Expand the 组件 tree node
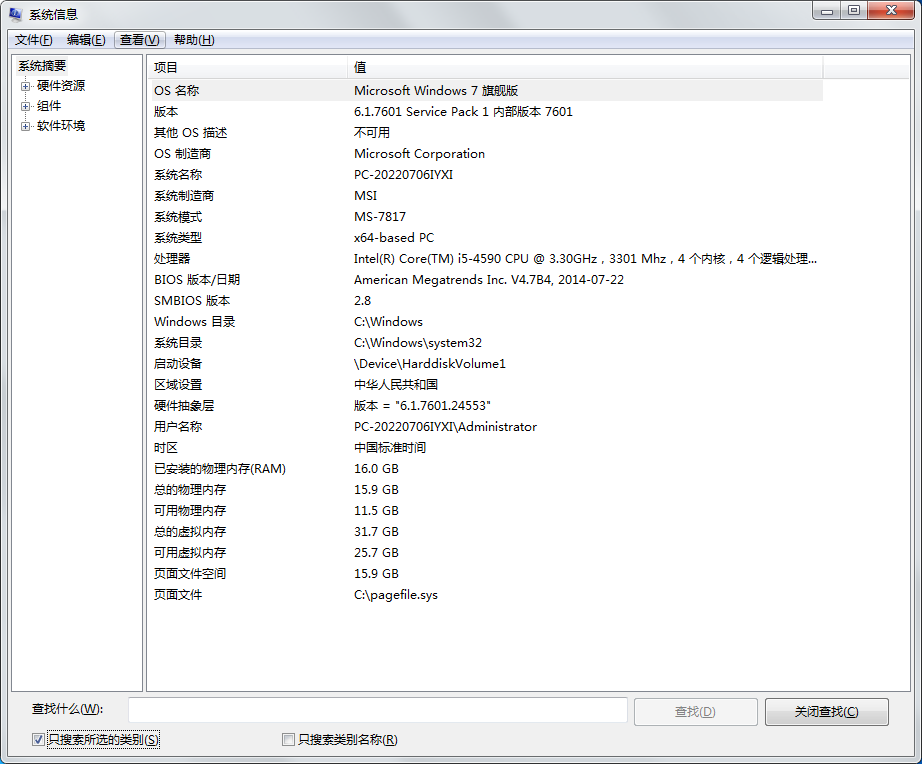The width and height of the screenshot is (922, 764). pos(23,105)
